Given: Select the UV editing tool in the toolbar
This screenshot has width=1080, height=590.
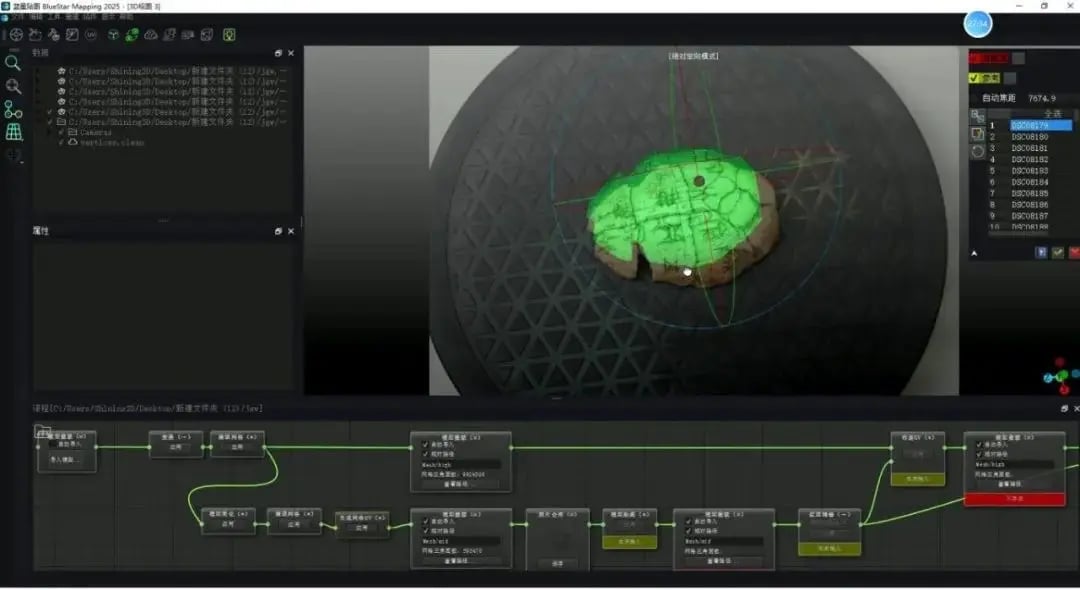Looking at the screenshot, I should coord(90,35).
